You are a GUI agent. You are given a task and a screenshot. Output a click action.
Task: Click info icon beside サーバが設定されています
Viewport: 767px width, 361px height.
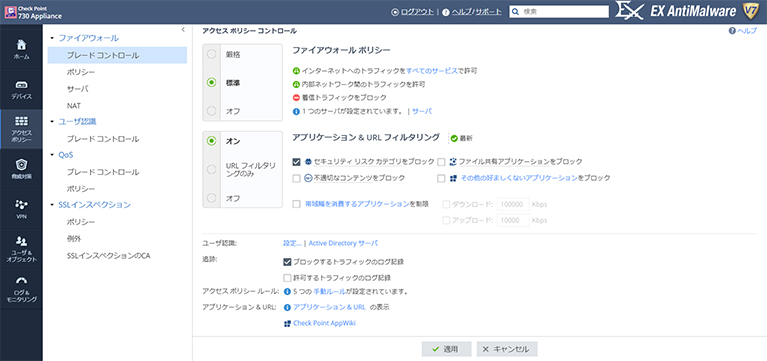click(295, 111)
